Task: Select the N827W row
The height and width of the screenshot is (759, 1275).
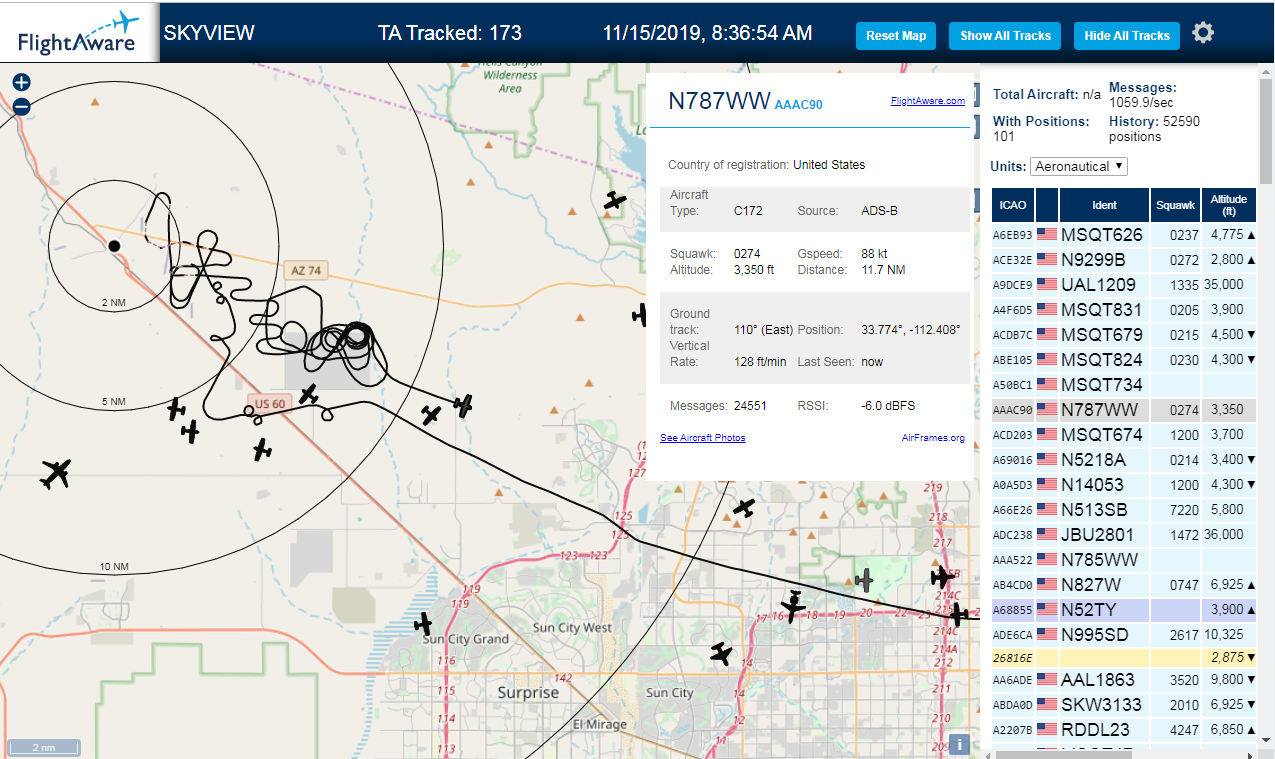Action: click(x=1124, y=585)
